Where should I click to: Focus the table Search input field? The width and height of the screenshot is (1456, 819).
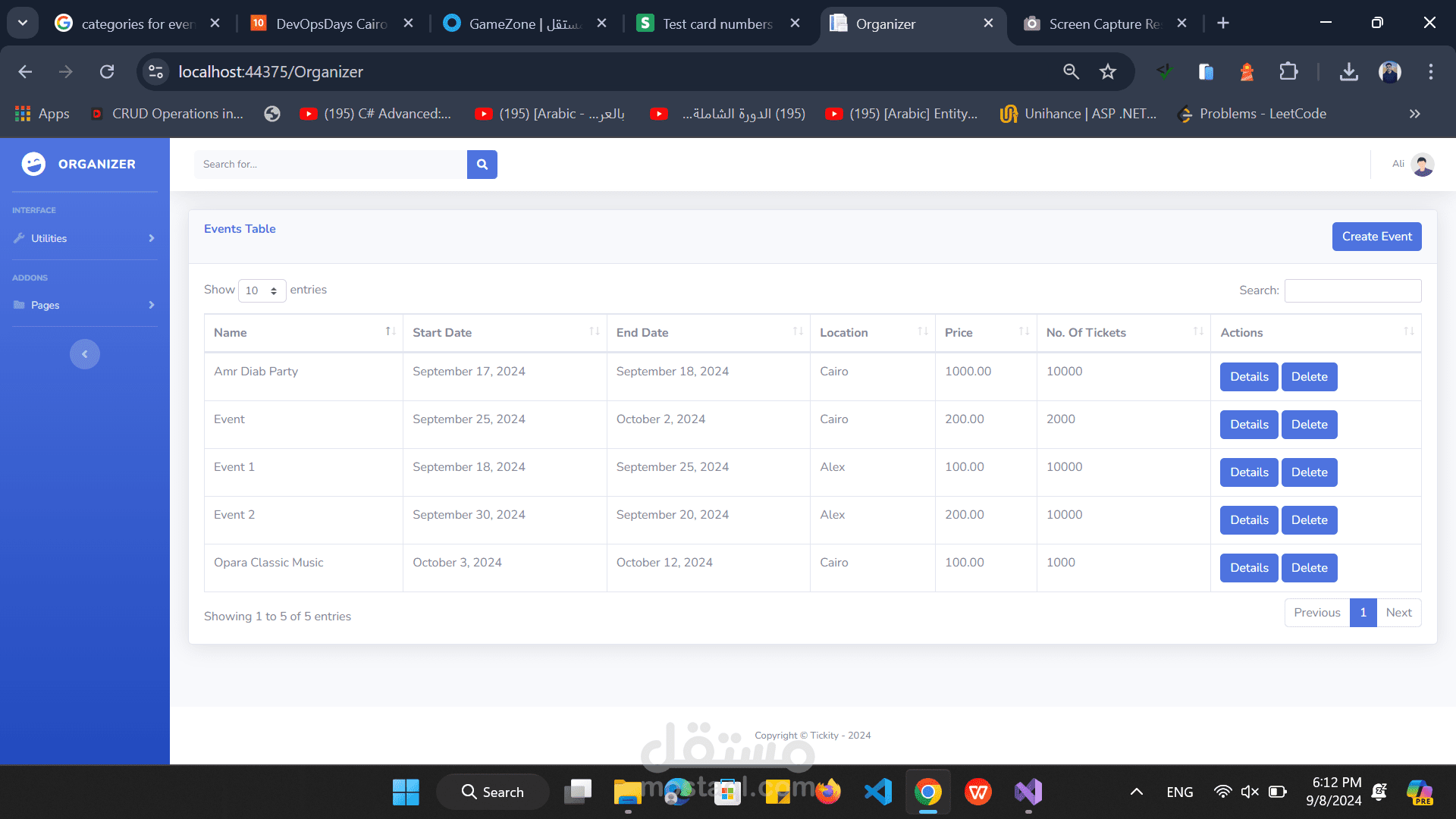(1352, 290)
